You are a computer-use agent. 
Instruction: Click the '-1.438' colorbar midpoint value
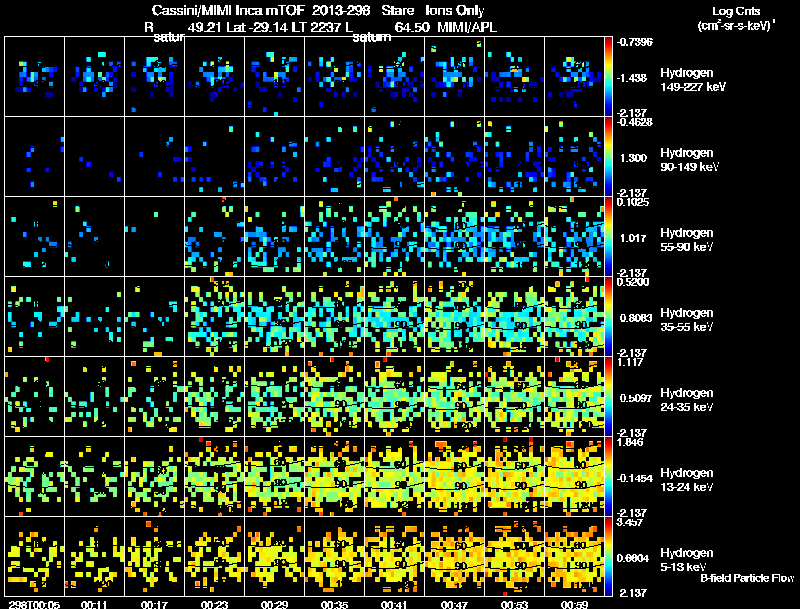coord(632,78)
